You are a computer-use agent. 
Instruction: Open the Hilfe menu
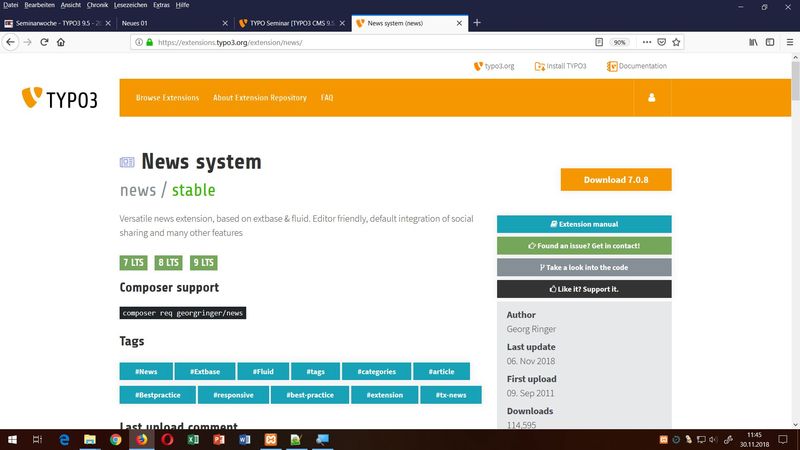tap(182, 5)
